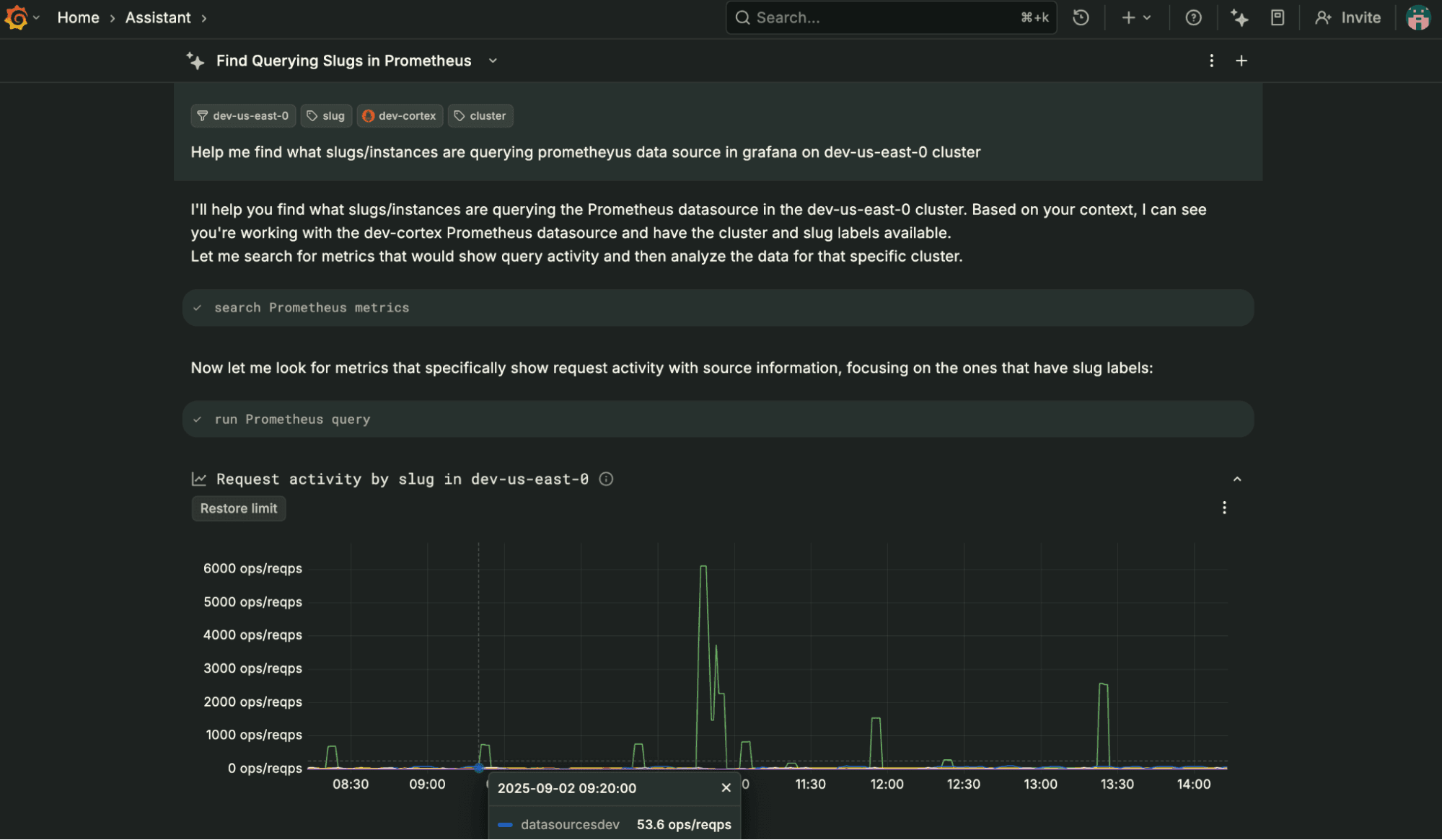Open the Grafana home logo menu

[x=15, y=17]
